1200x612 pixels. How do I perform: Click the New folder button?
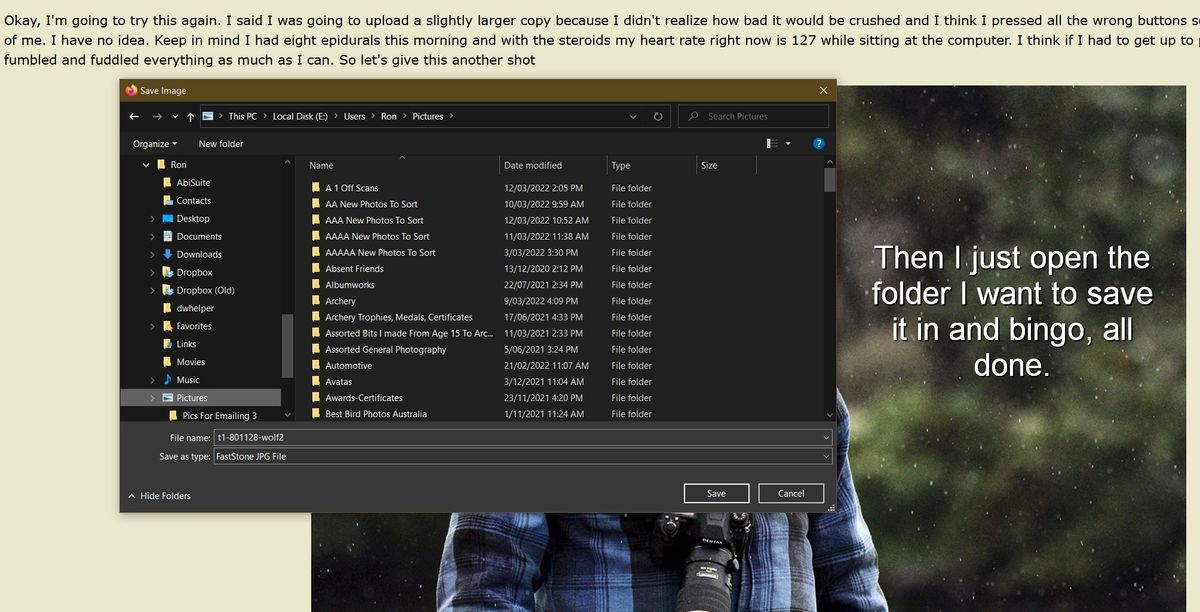click(221, 144)
